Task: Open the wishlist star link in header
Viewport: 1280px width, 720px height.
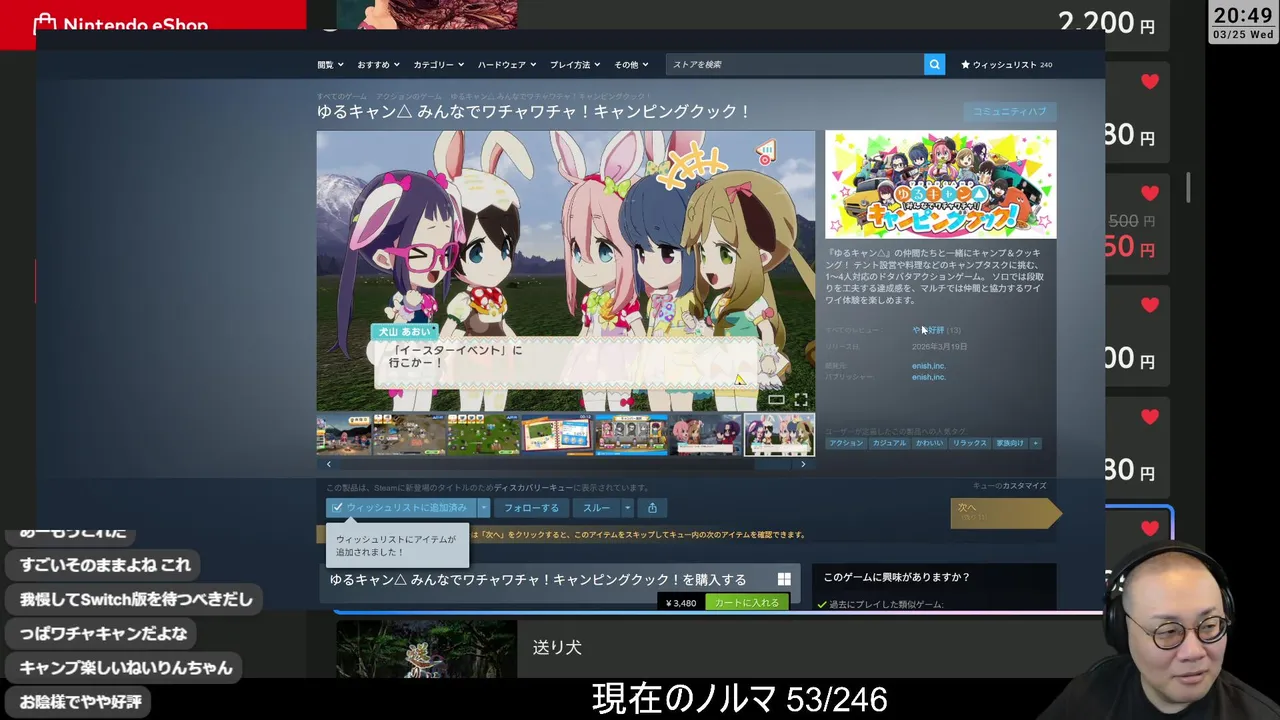Action: coord(1006,65)
